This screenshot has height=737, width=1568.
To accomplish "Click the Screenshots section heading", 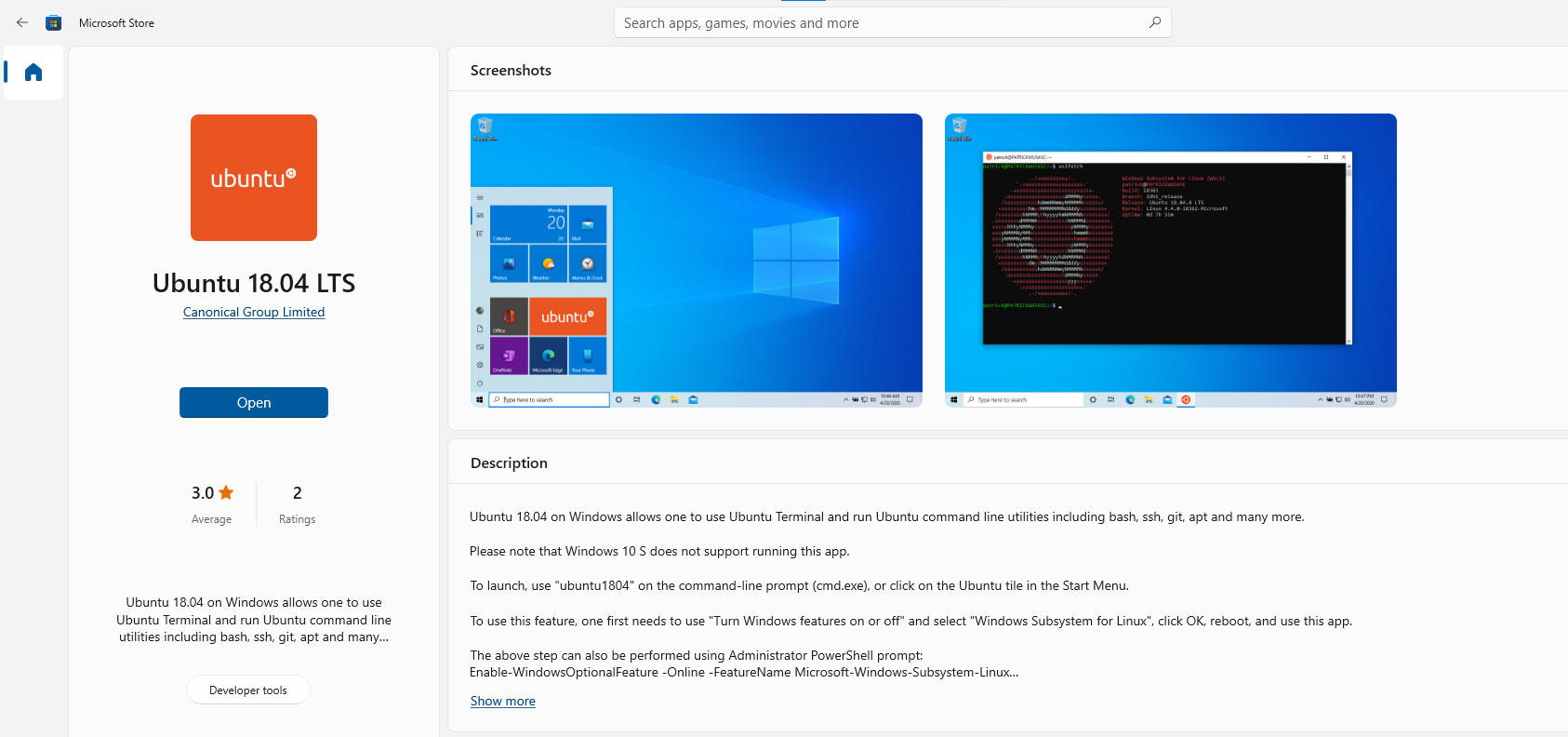I will (x=511, y=70).
